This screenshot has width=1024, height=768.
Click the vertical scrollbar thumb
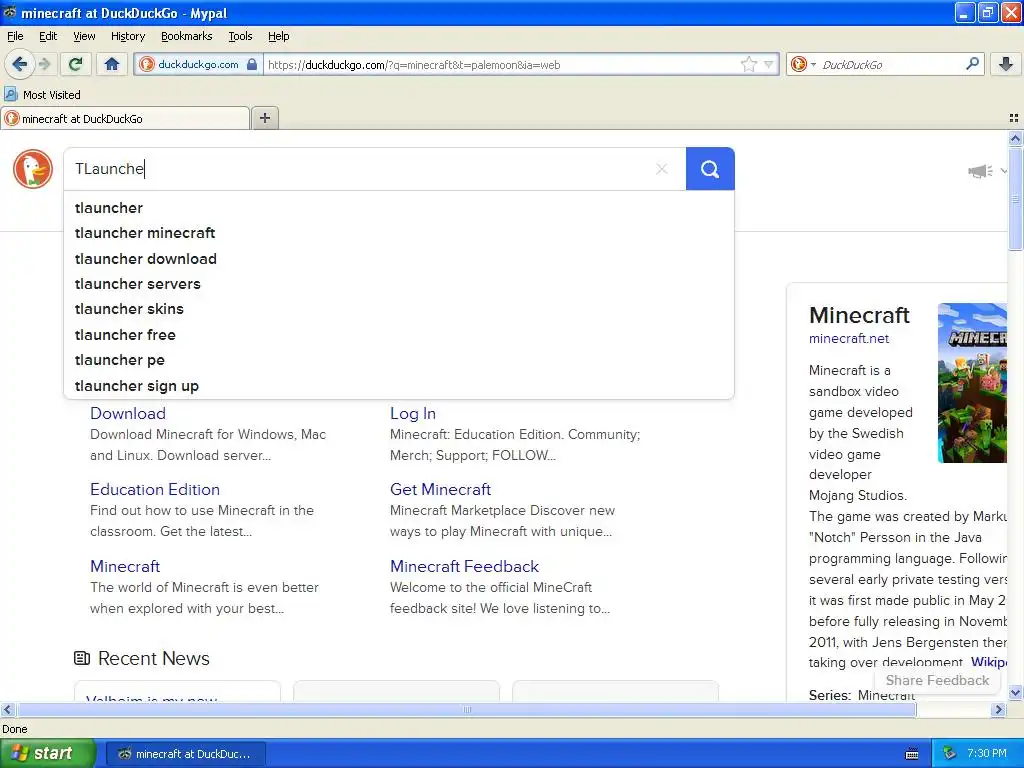[1015, 199]
